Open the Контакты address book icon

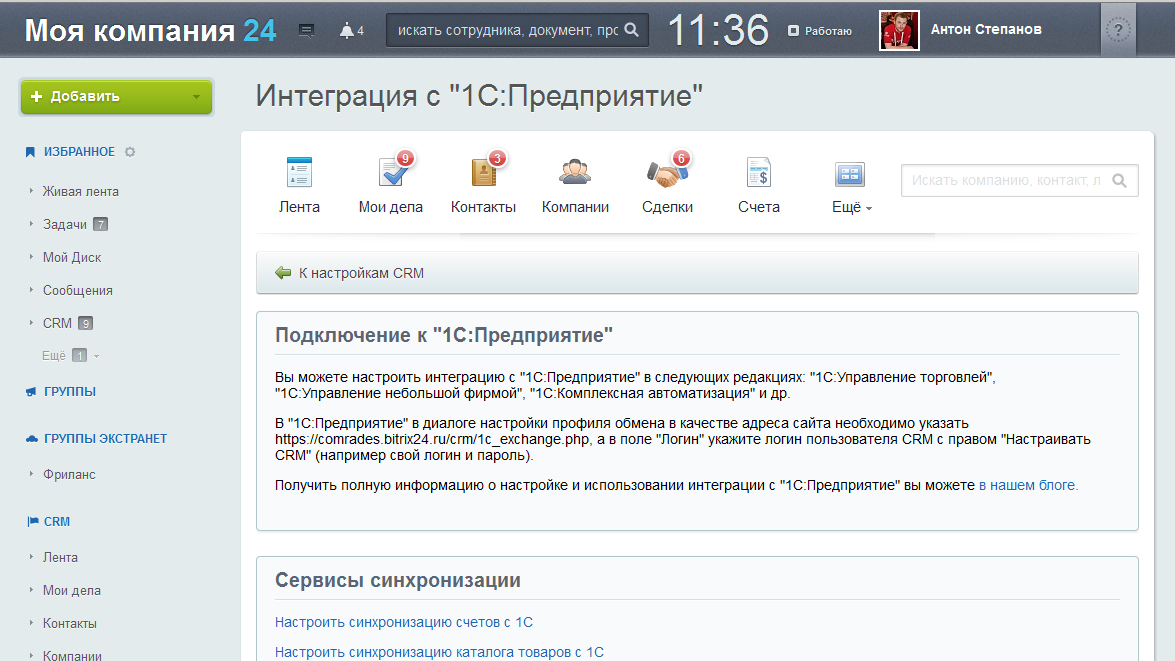coord(483,174)
